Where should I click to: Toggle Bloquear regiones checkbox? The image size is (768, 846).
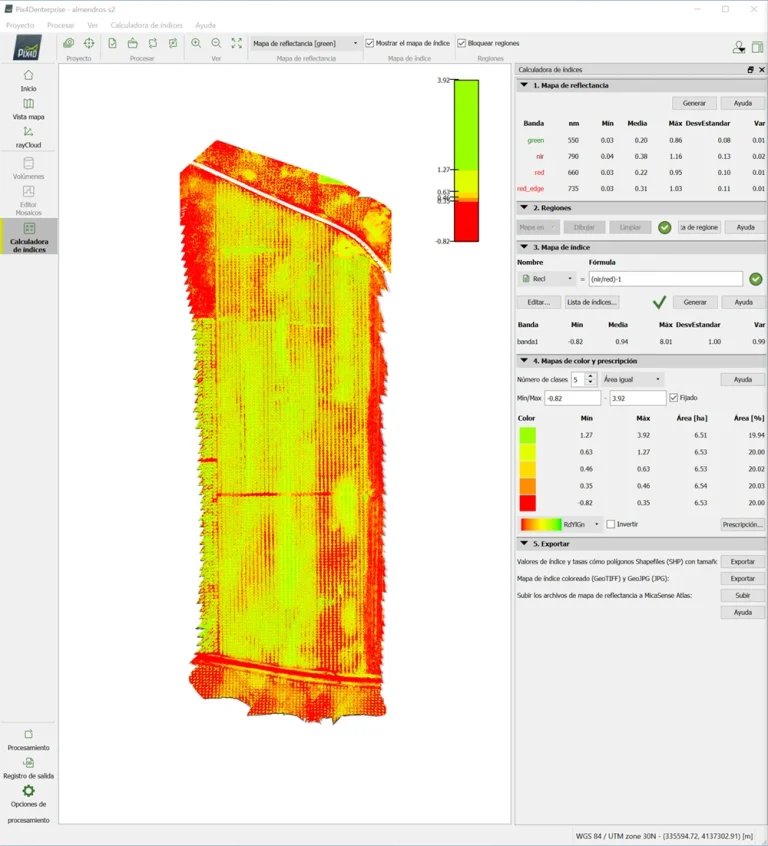coord(461,43)
